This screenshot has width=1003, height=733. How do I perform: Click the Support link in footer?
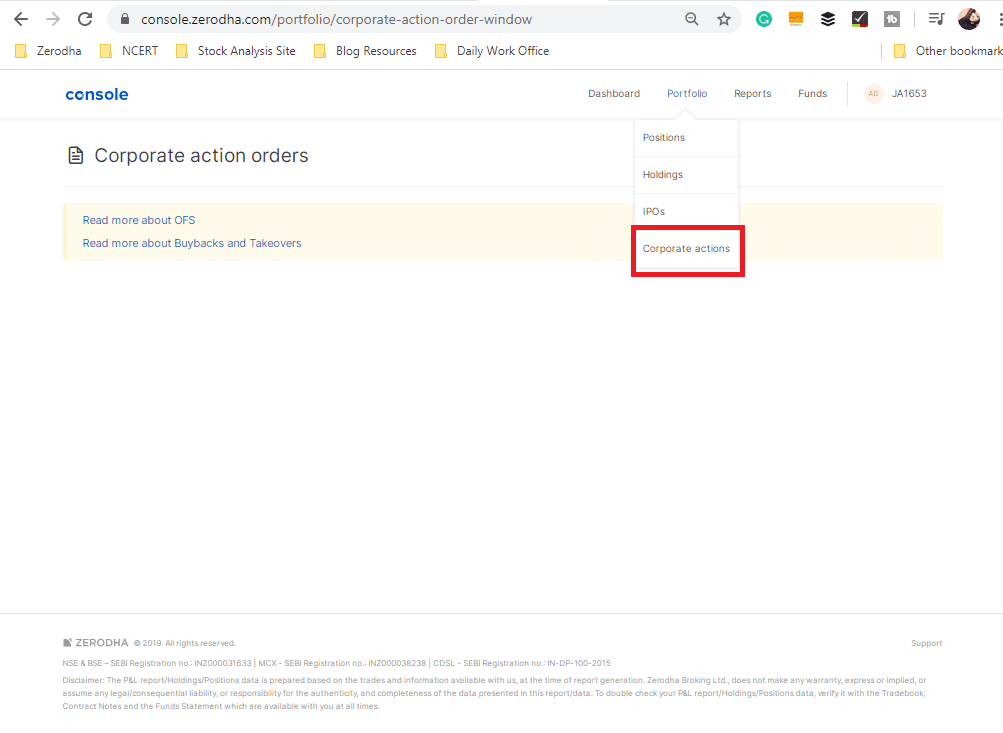[926, 643]
